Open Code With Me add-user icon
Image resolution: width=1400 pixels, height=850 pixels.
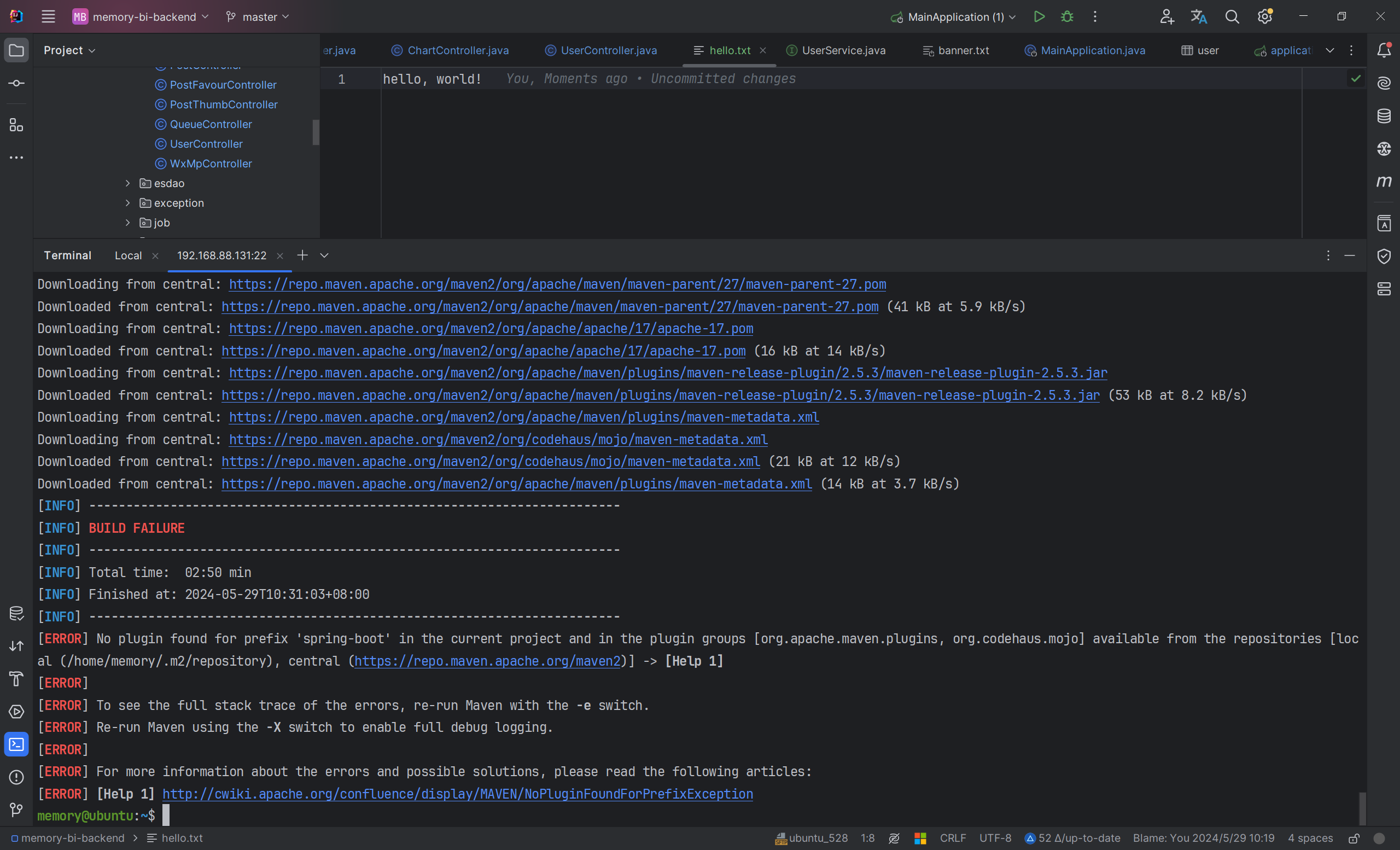(x=1166, y=16)
